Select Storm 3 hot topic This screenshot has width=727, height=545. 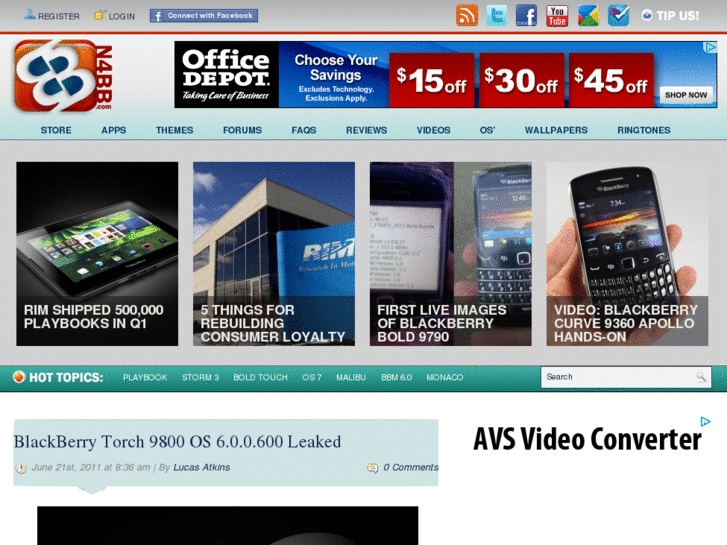(x=200, y=378)
